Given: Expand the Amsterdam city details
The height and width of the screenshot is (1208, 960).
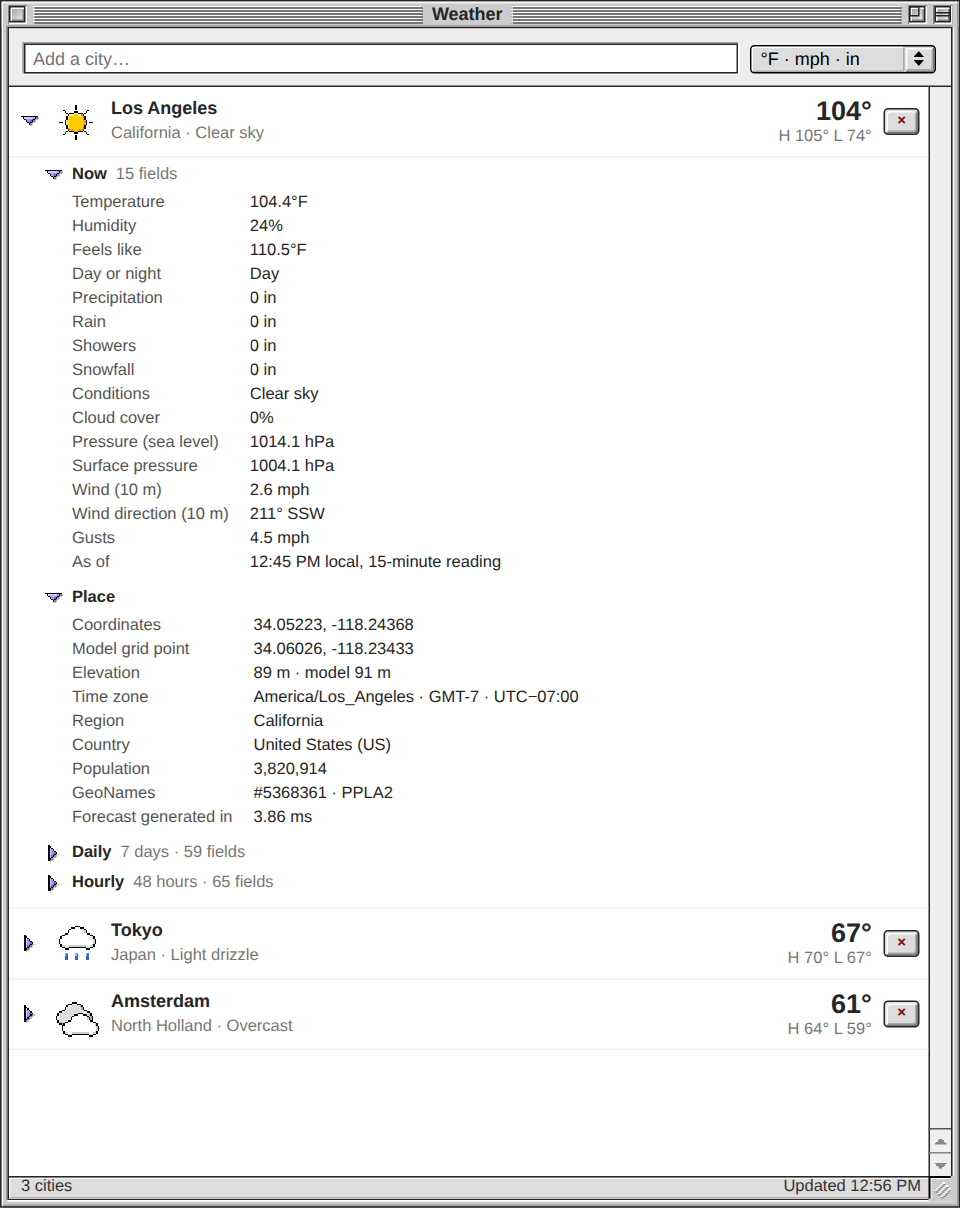Looking at the screenshot, I should point(29,1014).
